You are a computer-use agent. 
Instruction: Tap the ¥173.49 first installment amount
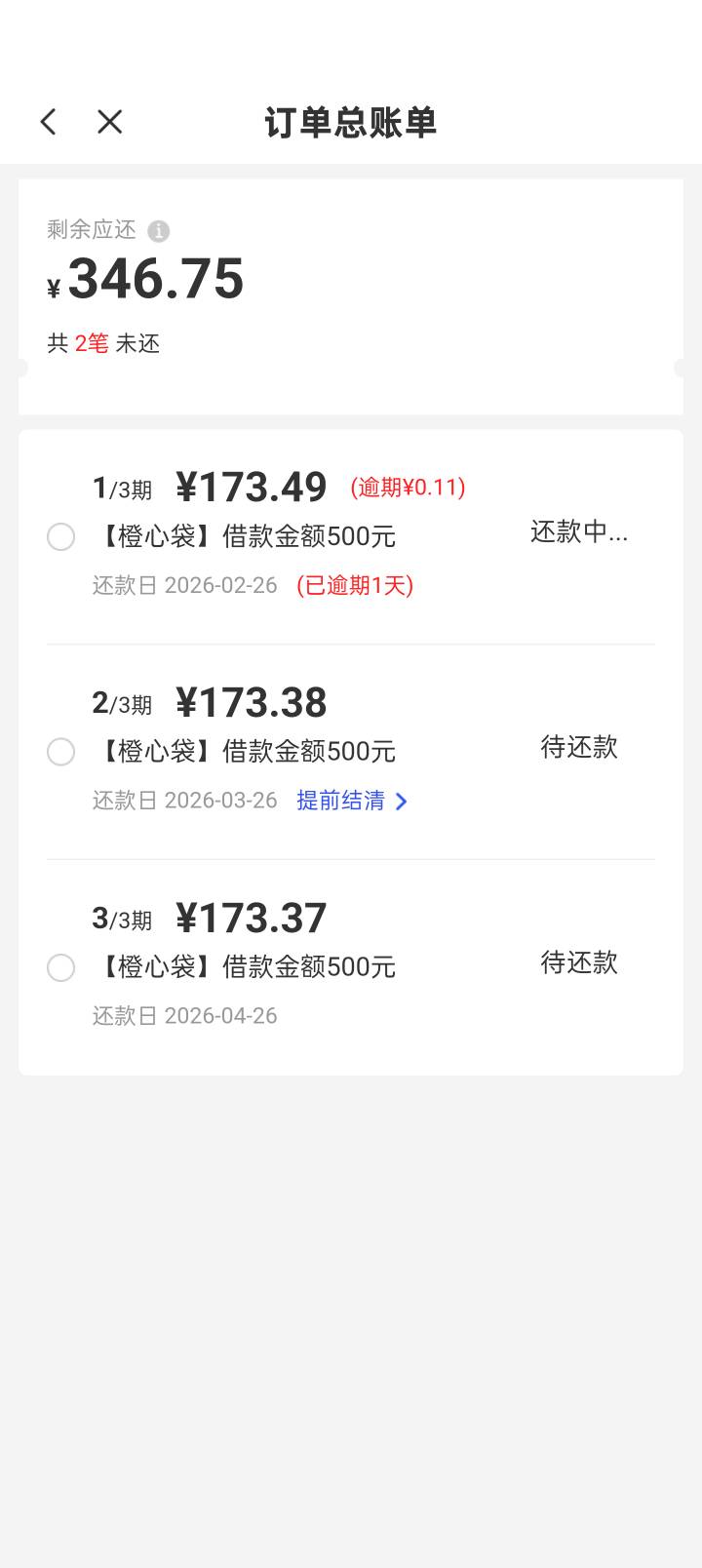point(252,487)
